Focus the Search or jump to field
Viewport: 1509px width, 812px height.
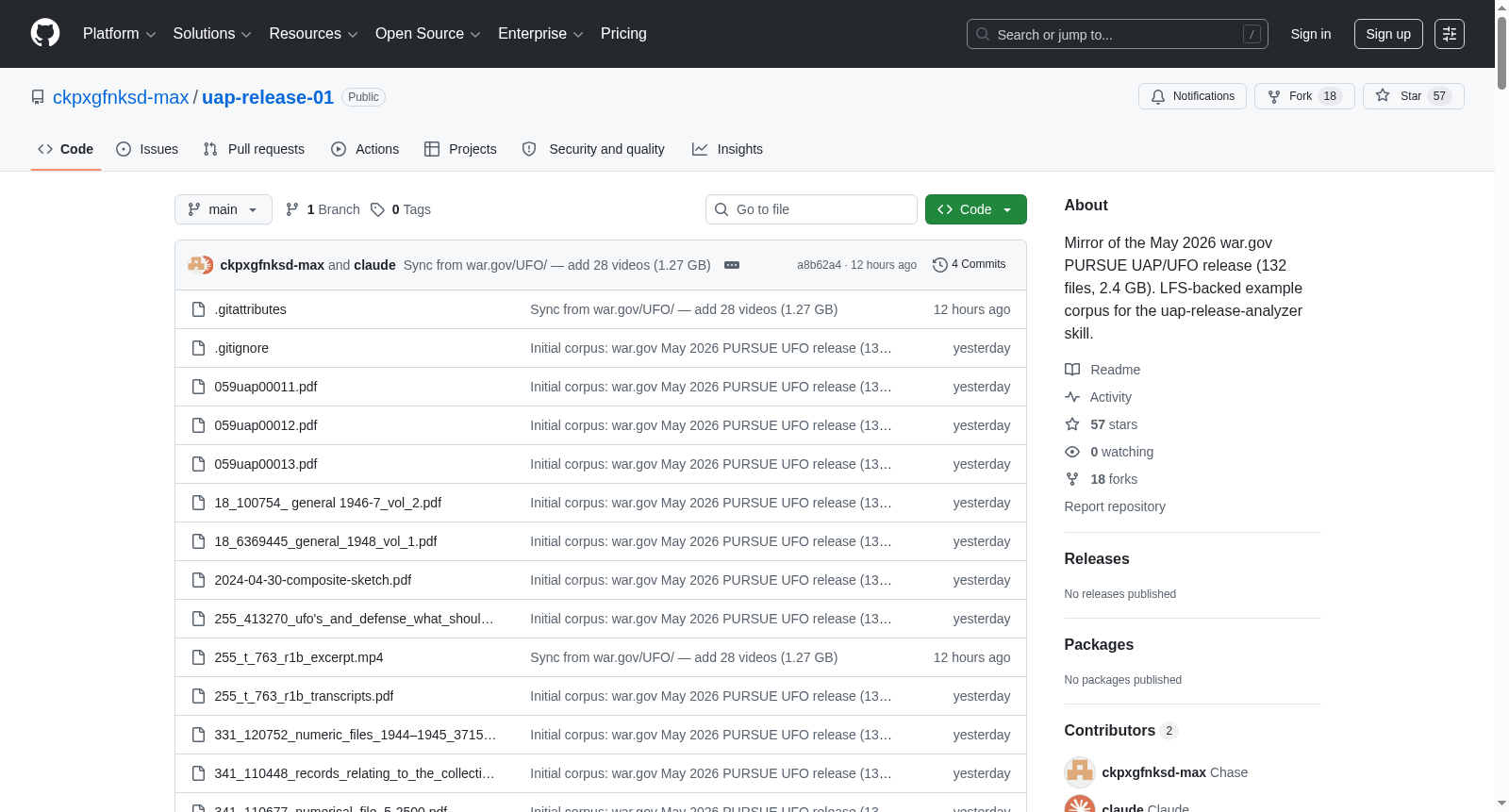1117,34
